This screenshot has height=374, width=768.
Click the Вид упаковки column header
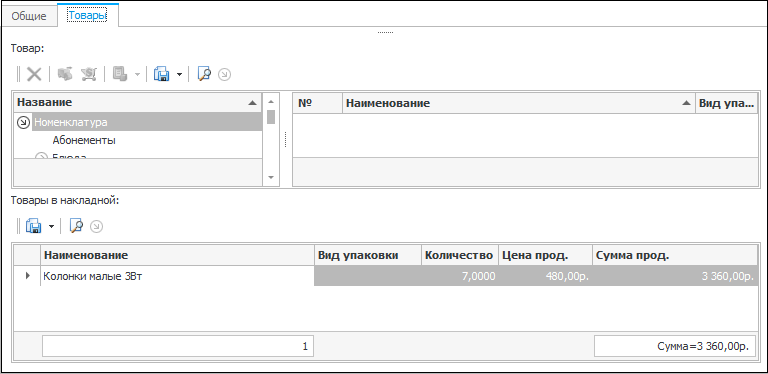coord(367,255)
